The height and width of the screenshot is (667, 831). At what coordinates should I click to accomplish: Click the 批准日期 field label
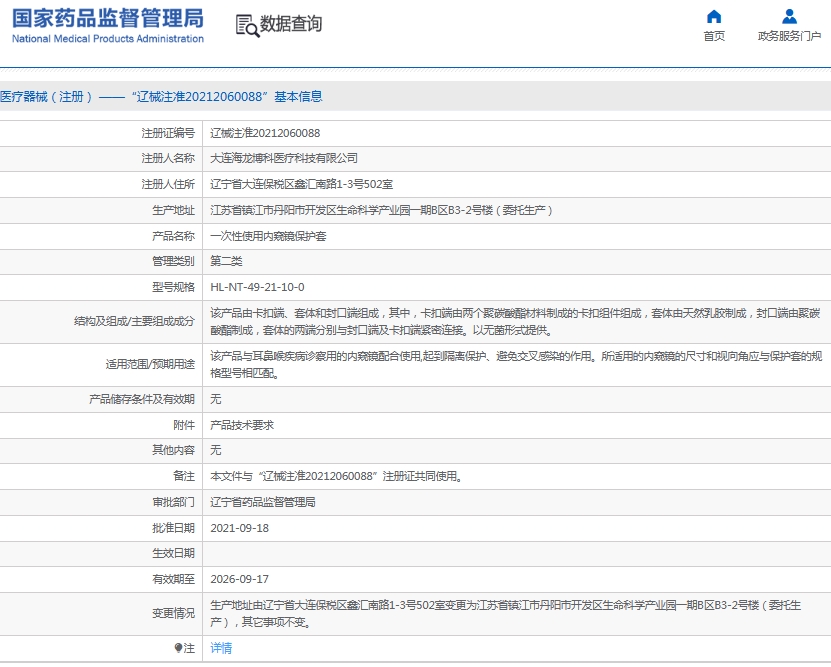tap(173, 528)
